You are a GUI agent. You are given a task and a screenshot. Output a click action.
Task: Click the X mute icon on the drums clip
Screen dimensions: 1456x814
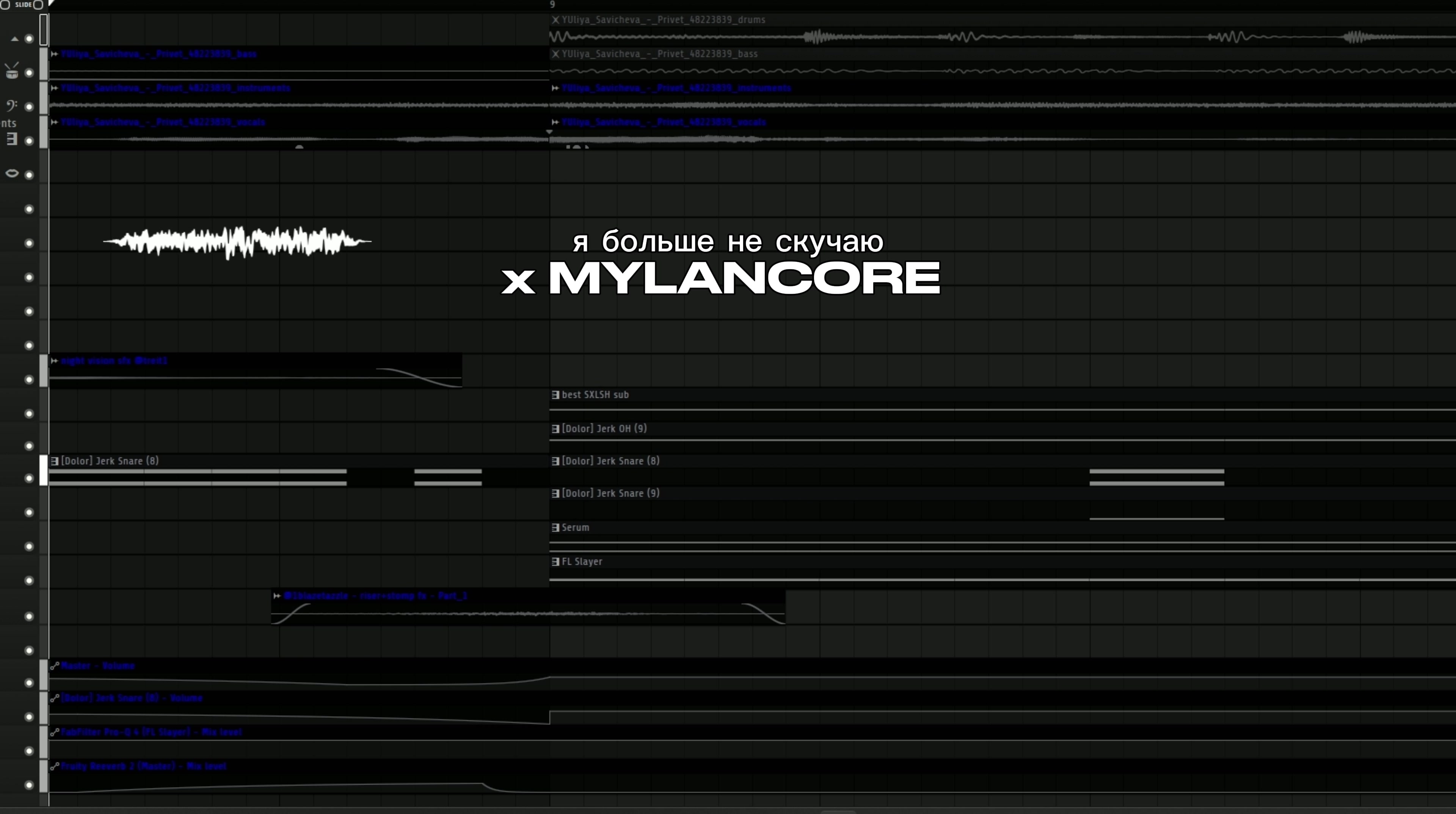[555, 20]
